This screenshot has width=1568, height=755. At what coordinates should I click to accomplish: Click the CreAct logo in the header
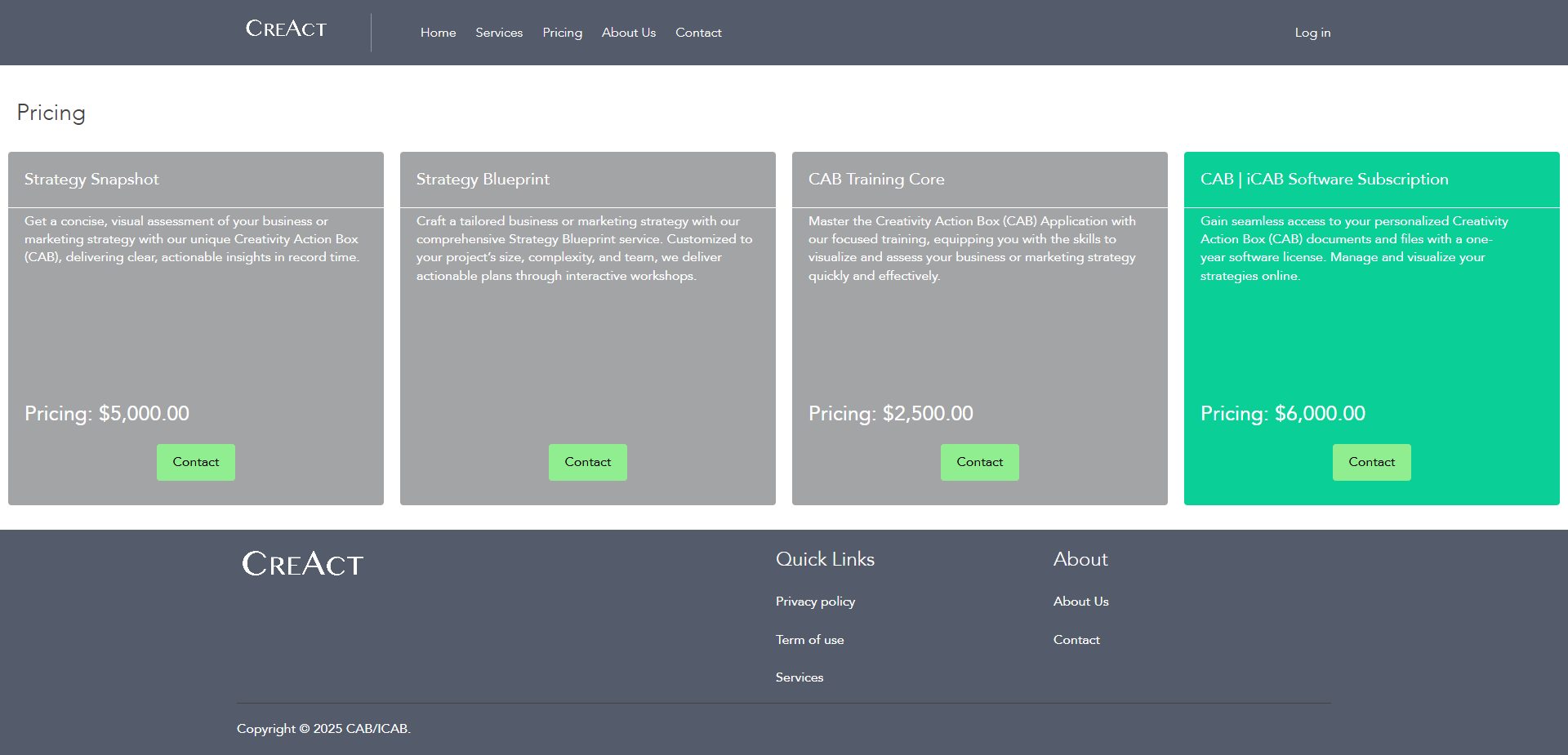coord(286,29)
